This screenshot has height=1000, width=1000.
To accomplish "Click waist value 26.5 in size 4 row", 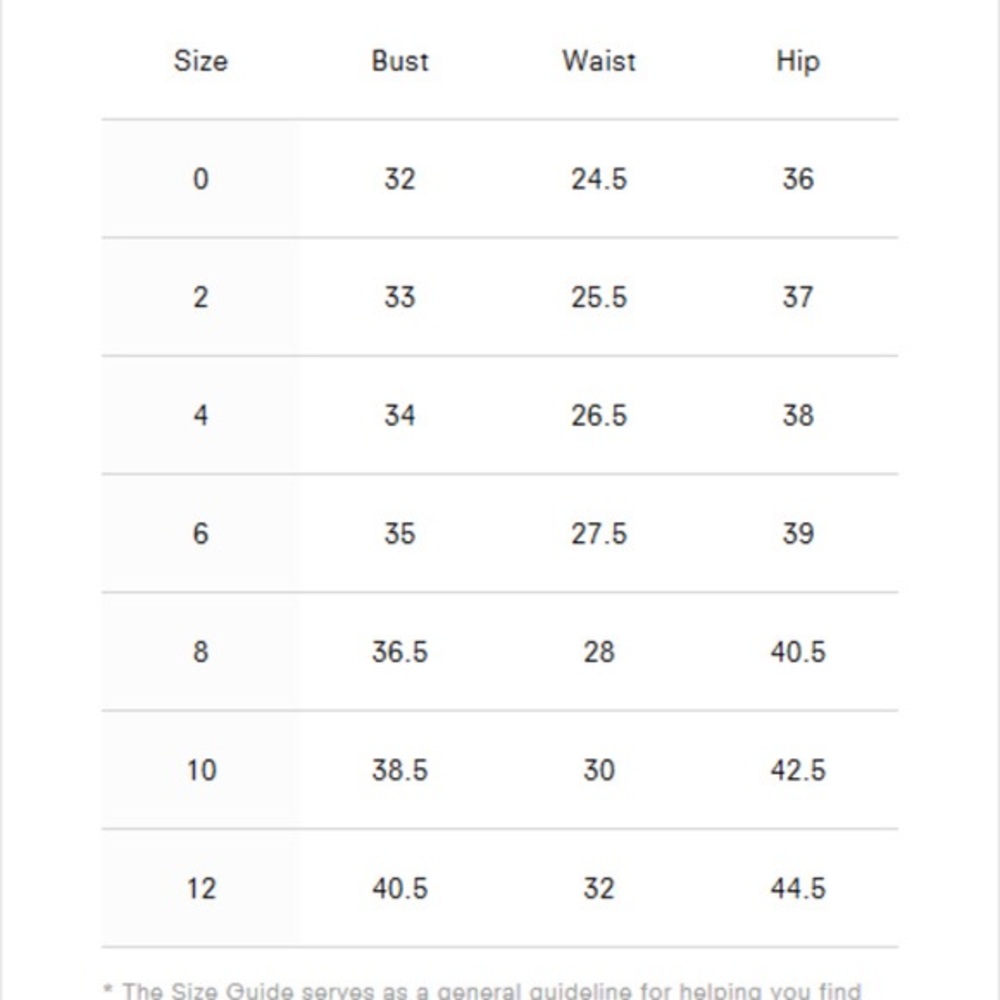I will point(599,415).
